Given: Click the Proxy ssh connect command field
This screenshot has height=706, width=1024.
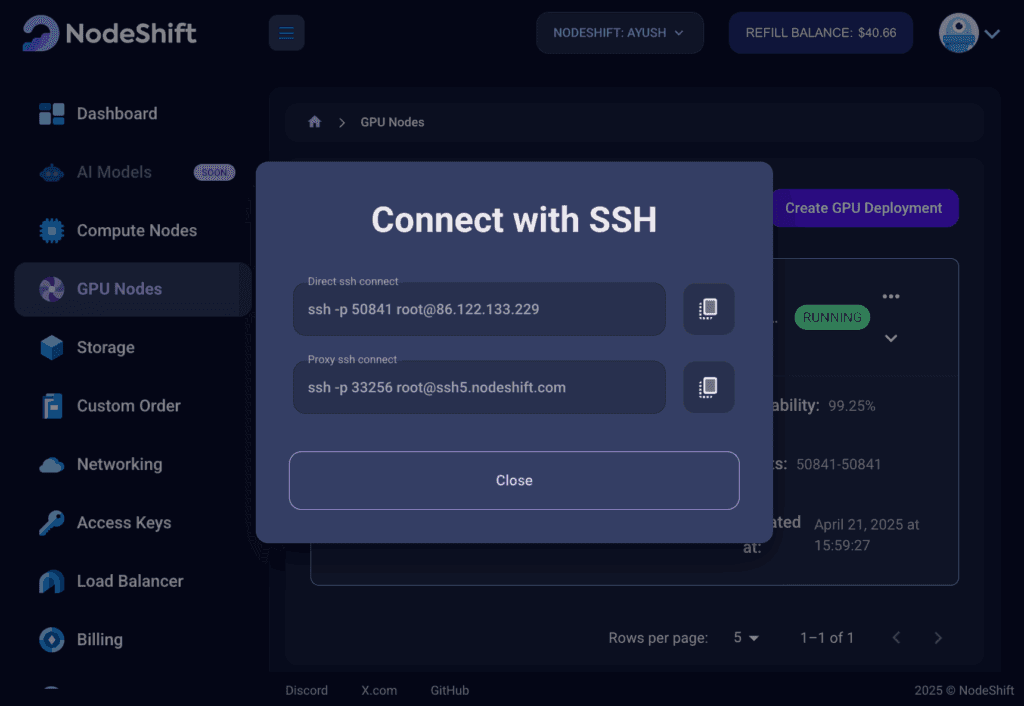Looking at the screenshot, I should pyautogui.click(x=479, y=387).
